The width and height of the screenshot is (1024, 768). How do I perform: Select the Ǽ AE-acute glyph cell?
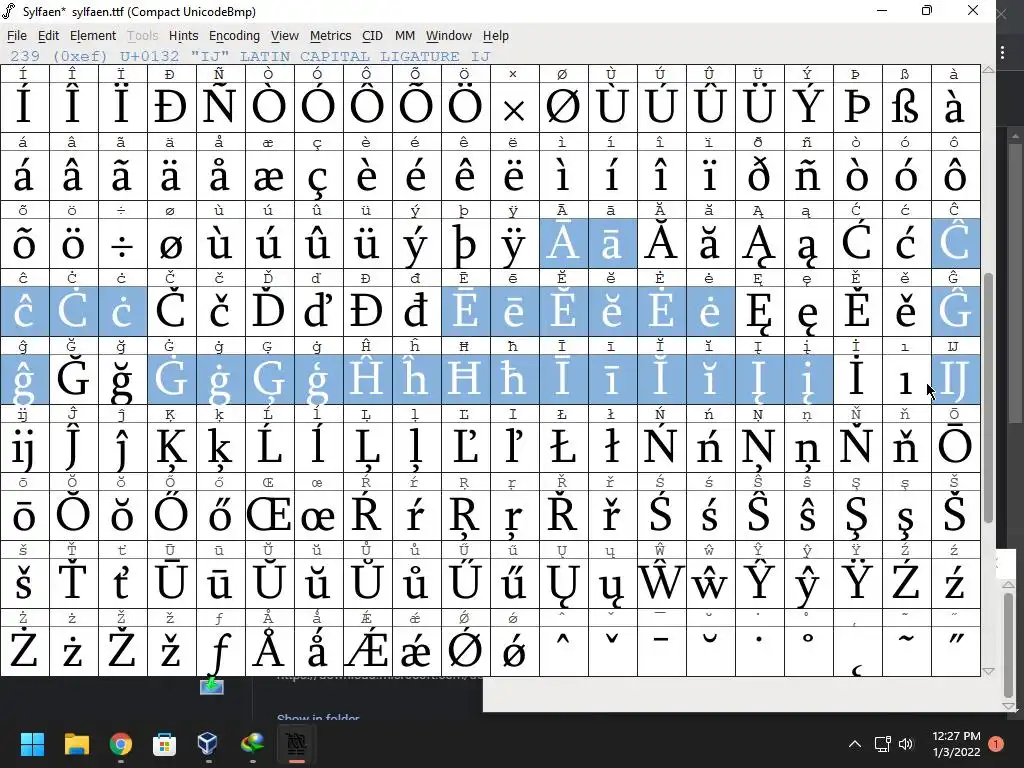pyautogui.click(x=368, y=650)
